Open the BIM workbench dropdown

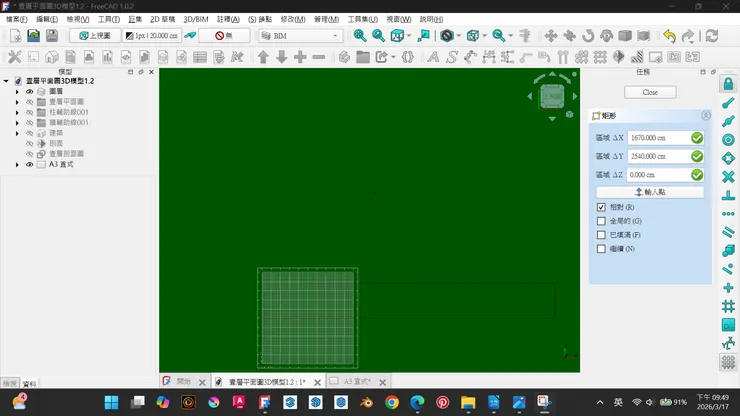click(x=300, y=35)
